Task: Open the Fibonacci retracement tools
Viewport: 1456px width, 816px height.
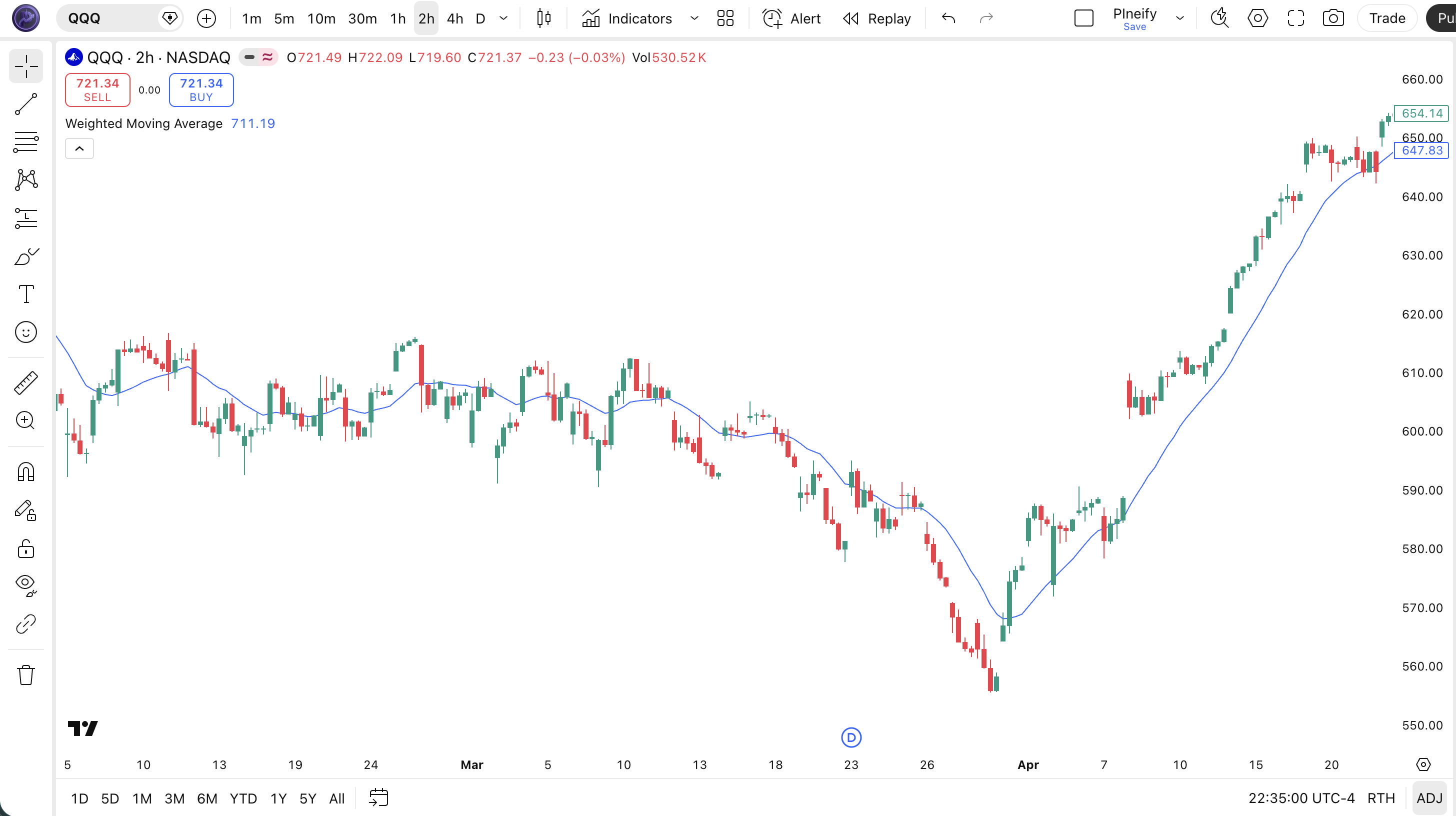Action: [x=26, y=142]
